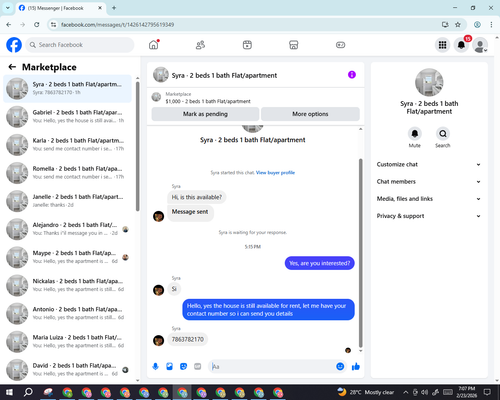Click the chat messages scrollbar

(360, 253)
